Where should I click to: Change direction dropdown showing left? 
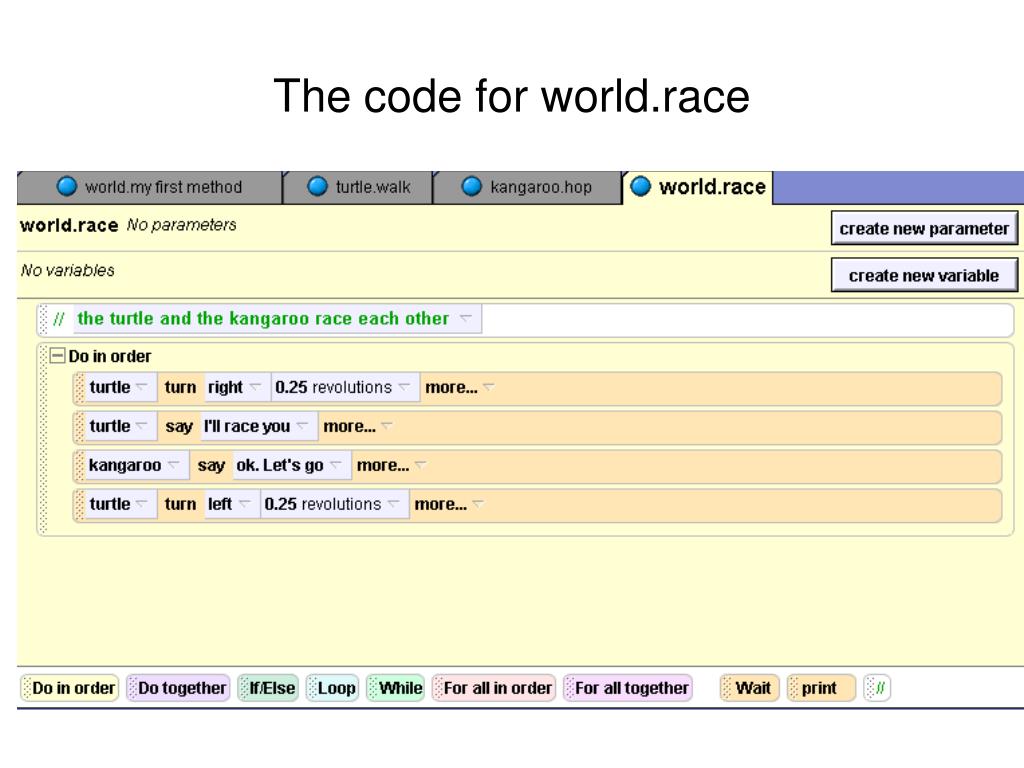pos(230,504)
